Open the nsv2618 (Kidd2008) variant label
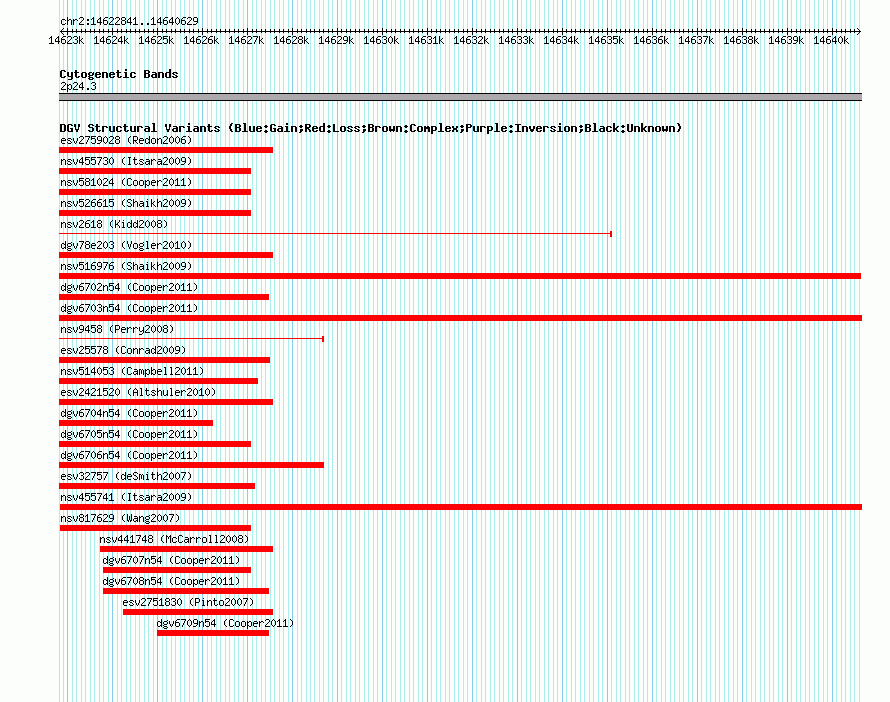 pos(114,224)
